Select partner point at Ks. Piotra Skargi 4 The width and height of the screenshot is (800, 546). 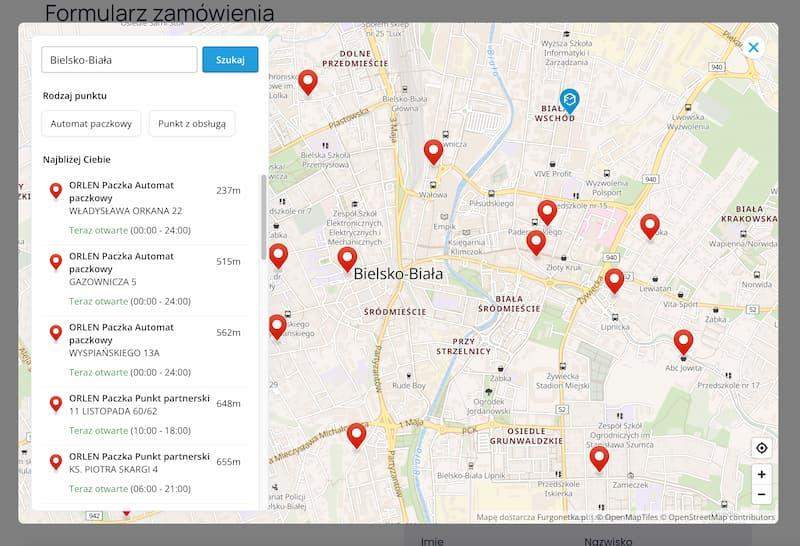pos(145,473)
